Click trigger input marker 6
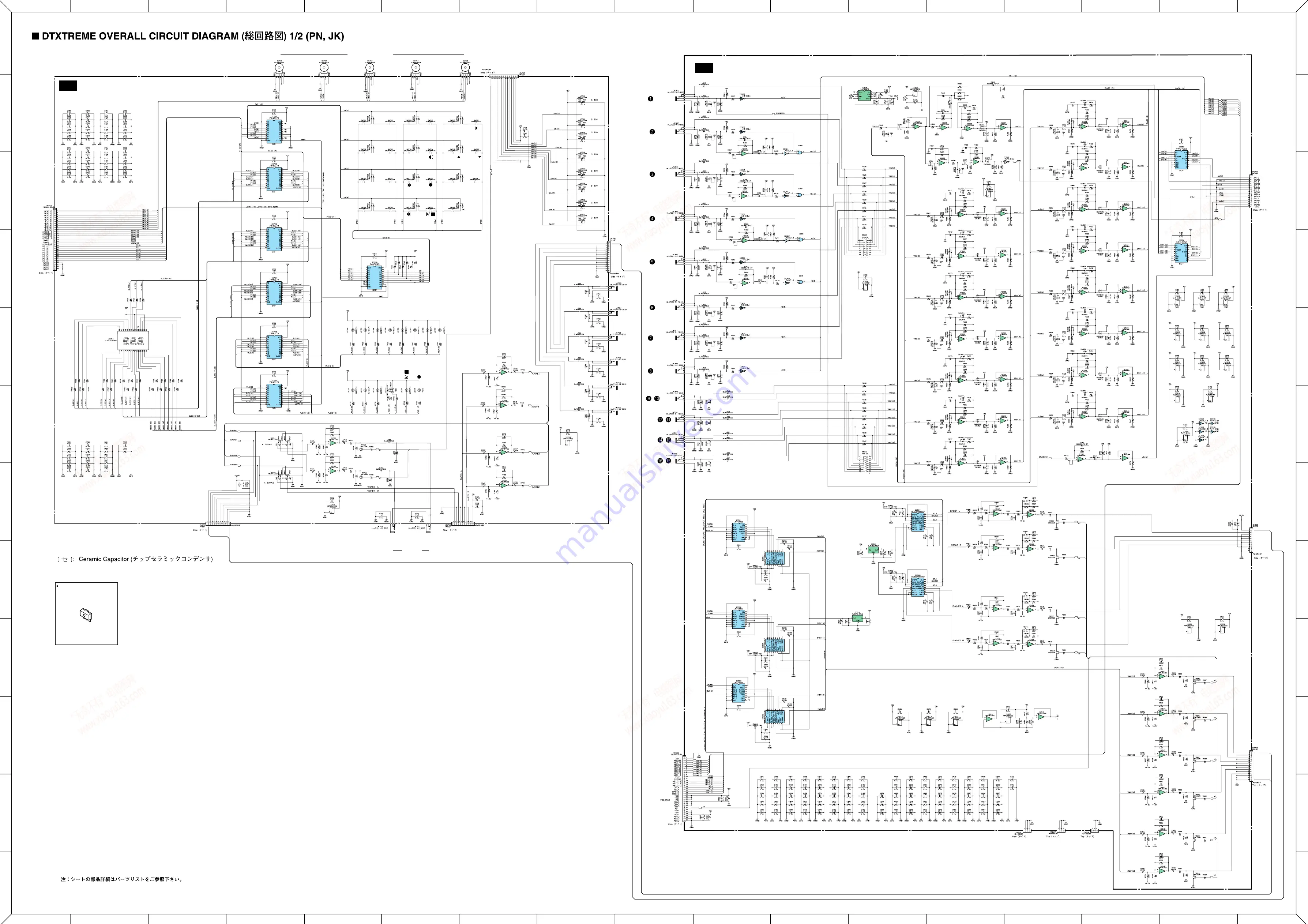This screenshot has height=924, width=1308. [652, 308]
